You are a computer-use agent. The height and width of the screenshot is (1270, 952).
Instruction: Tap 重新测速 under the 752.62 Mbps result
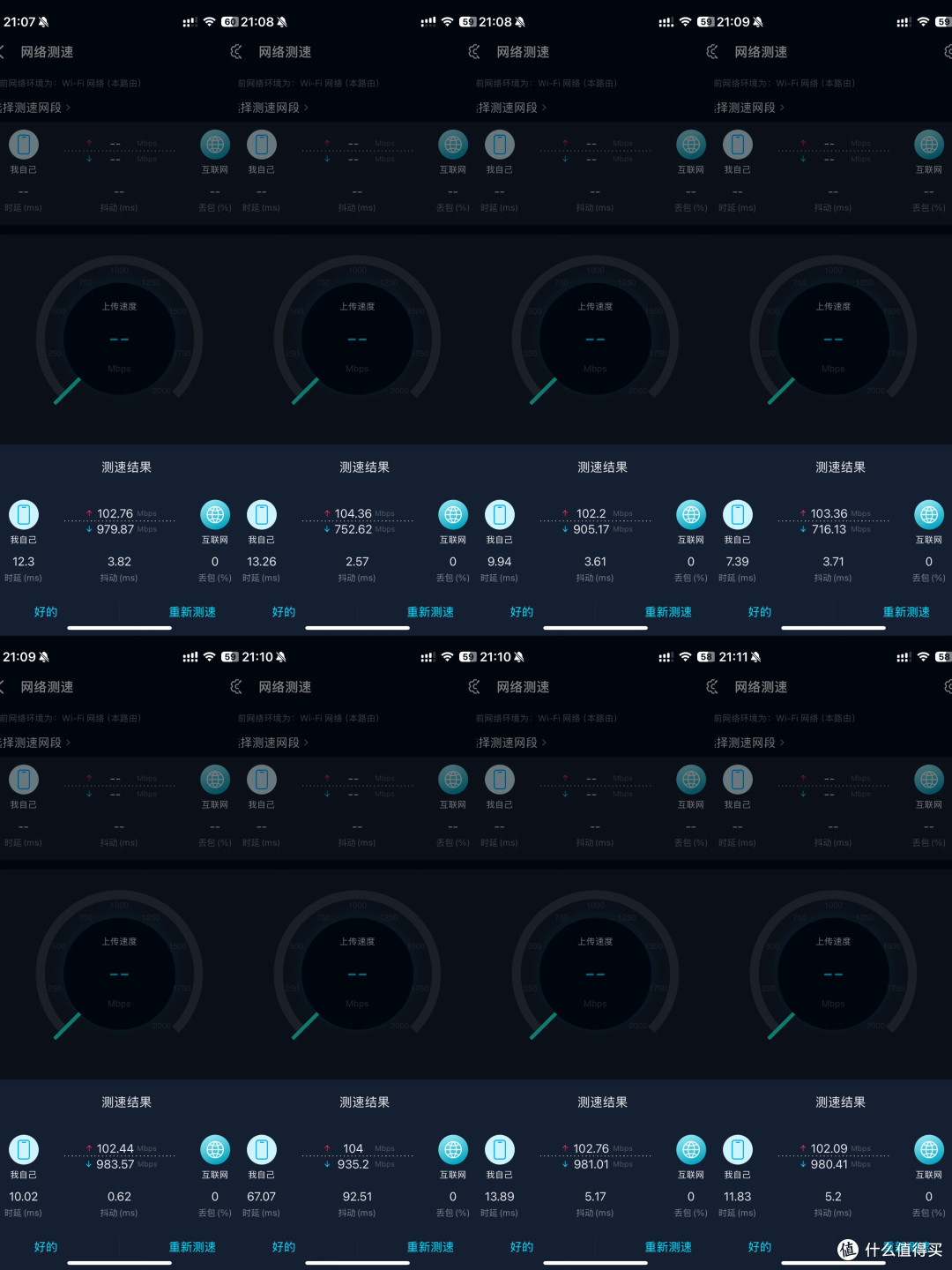[x=430, y=612]
